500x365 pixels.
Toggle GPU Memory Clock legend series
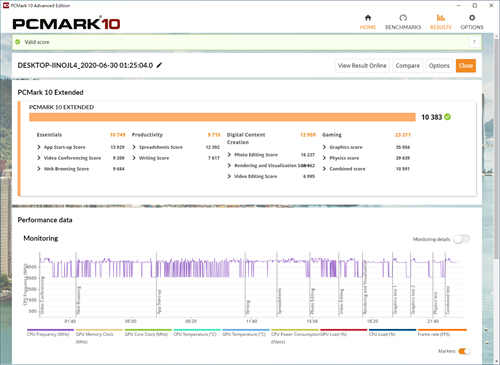click(99, 336)
